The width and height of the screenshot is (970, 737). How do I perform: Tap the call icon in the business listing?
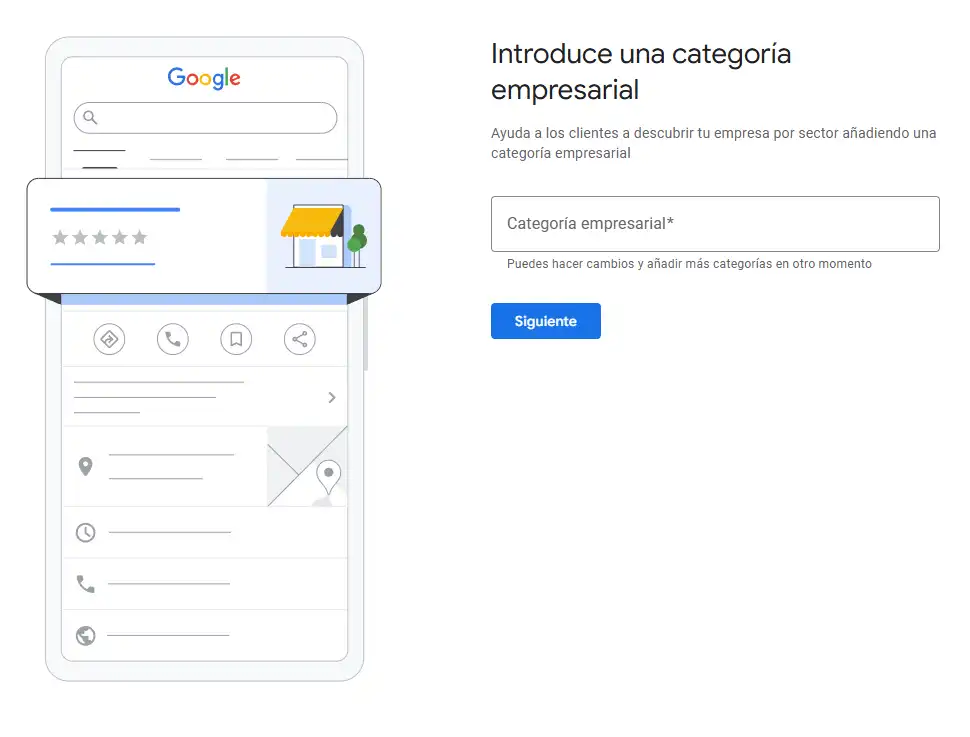pos(172,339)
